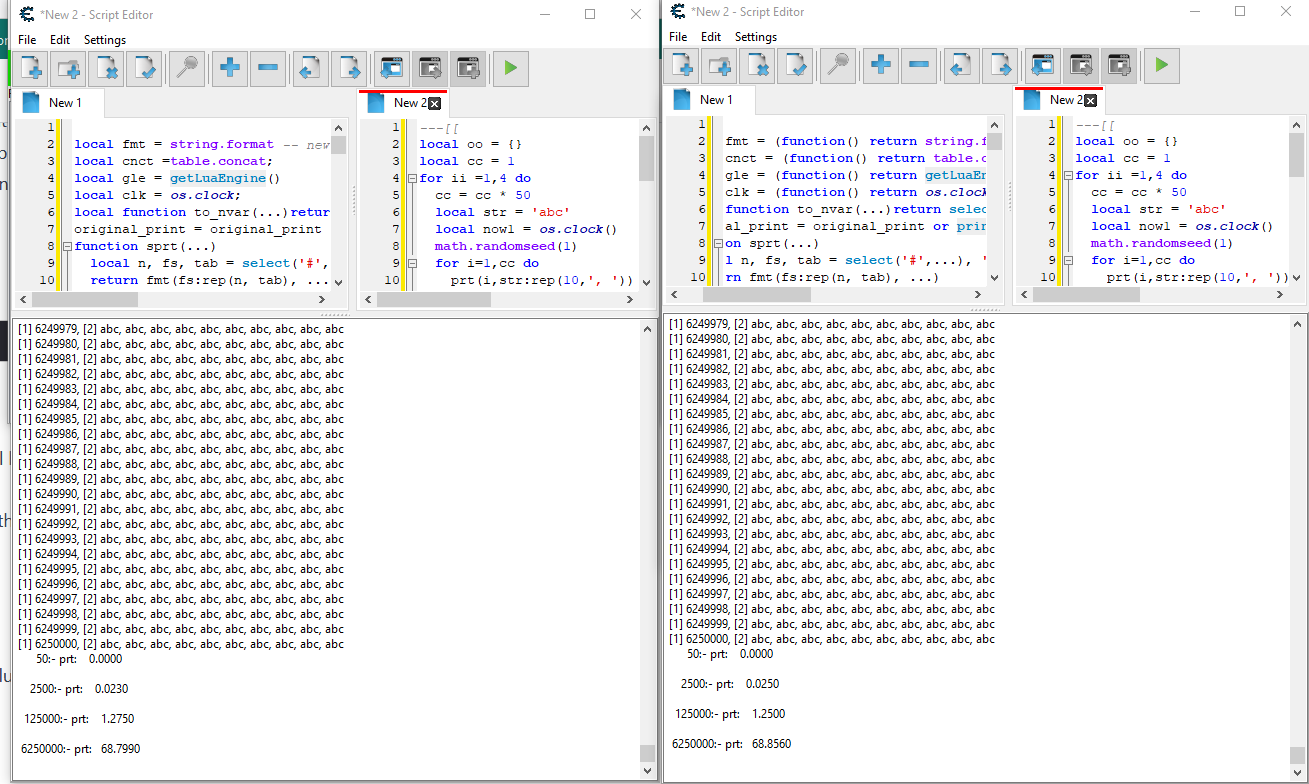Click blue minus icon in right window toolbar

[918, 66]
